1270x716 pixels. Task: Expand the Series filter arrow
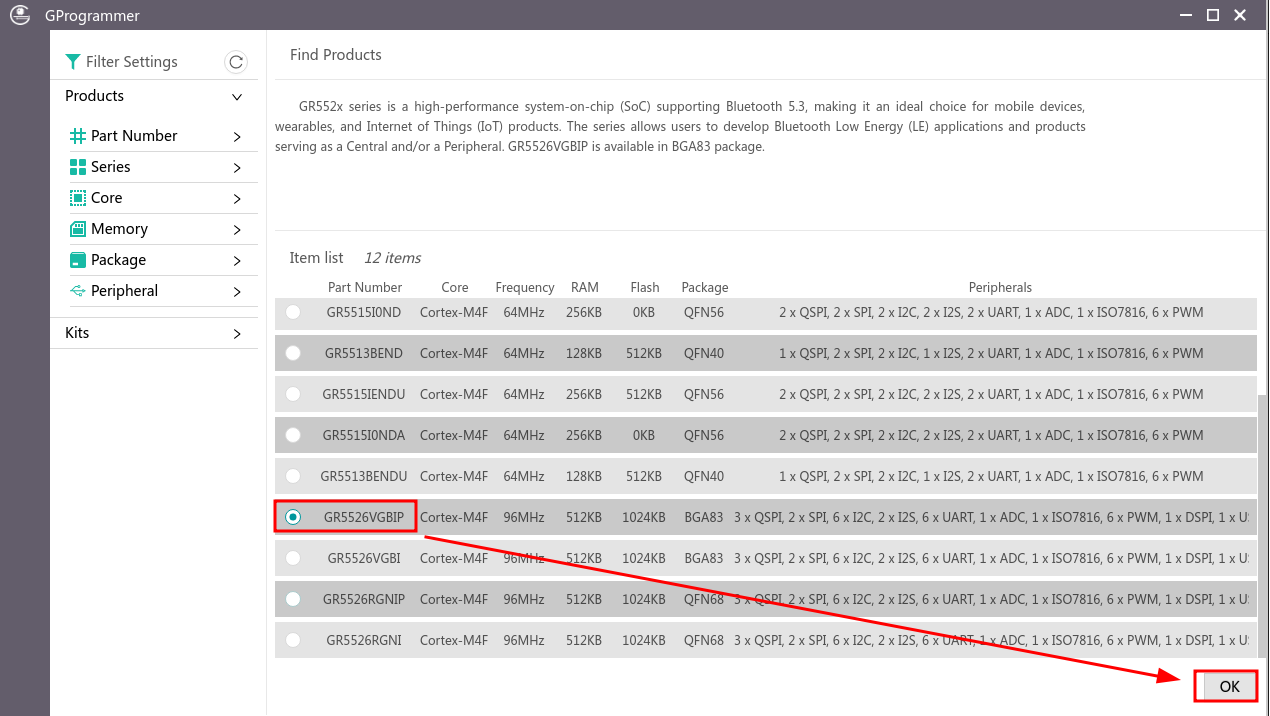click(x=237, y=167)
